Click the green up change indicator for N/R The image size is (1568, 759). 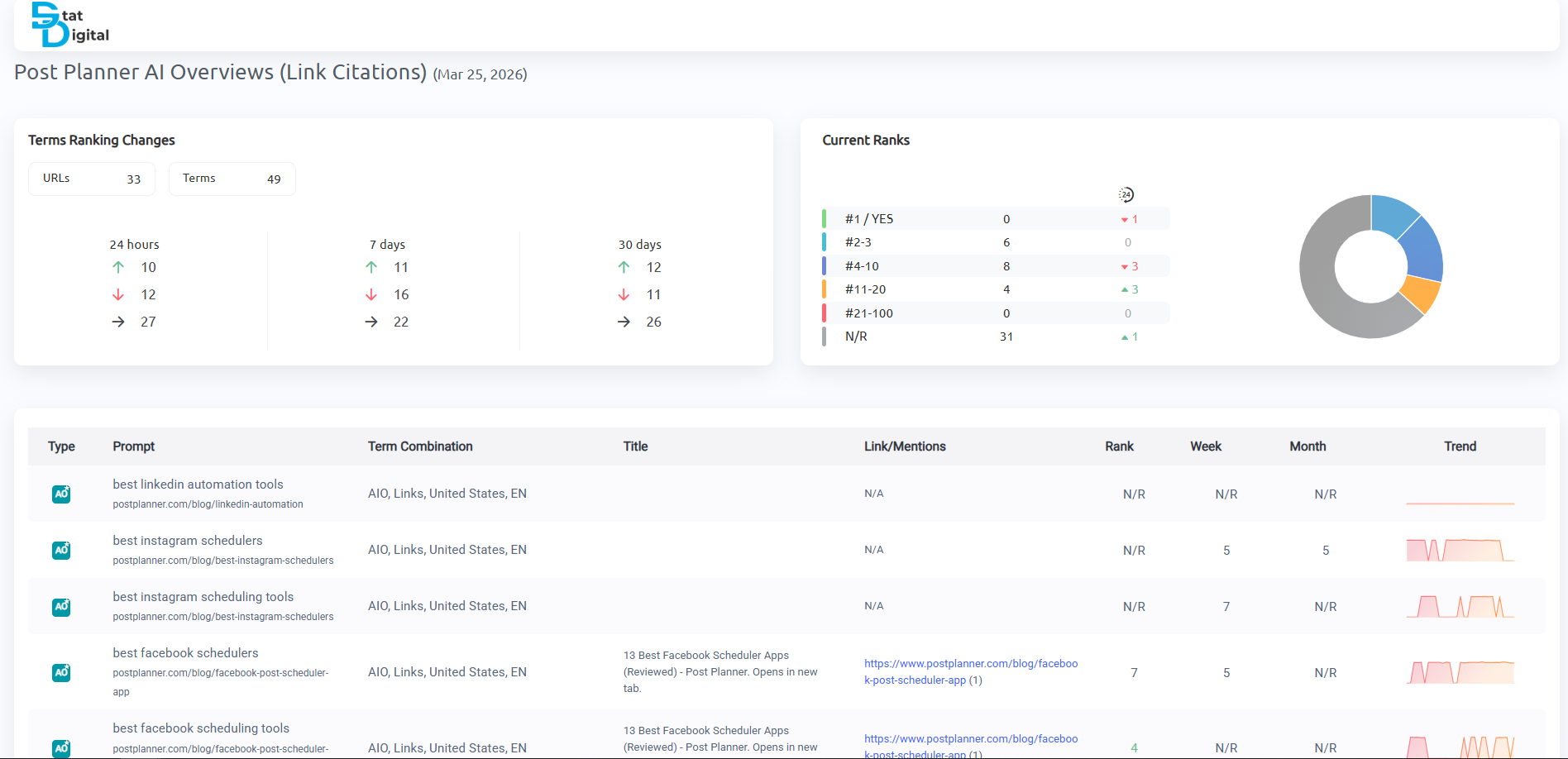click(x=1130, y=337)
